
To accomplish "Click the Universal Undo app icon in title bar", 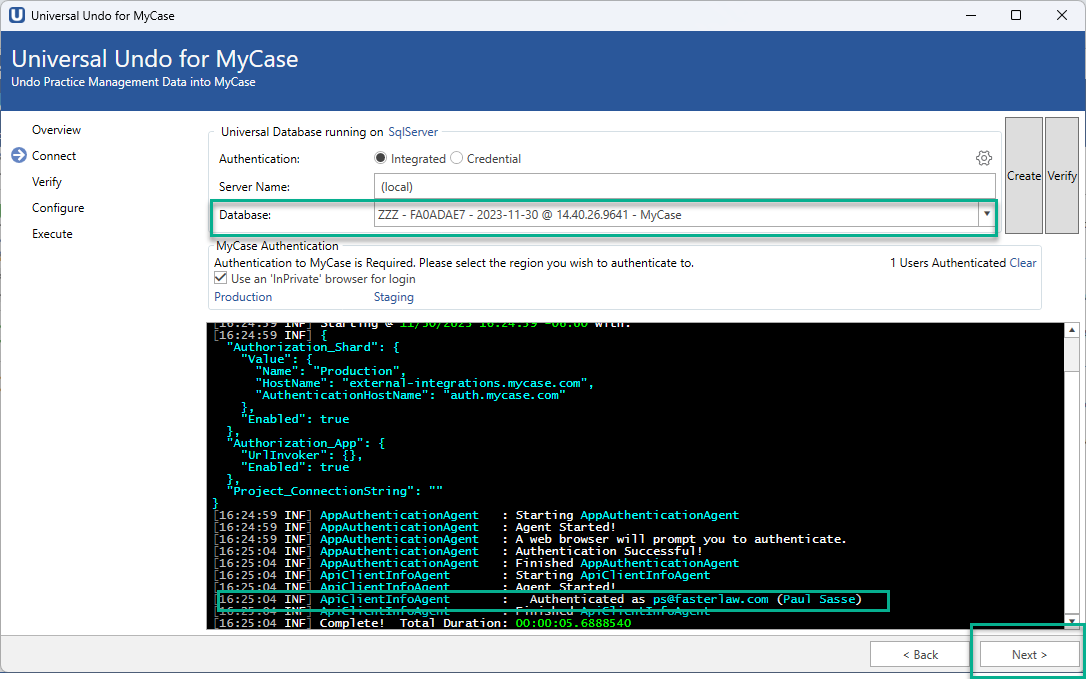I will tap(16, 15).
